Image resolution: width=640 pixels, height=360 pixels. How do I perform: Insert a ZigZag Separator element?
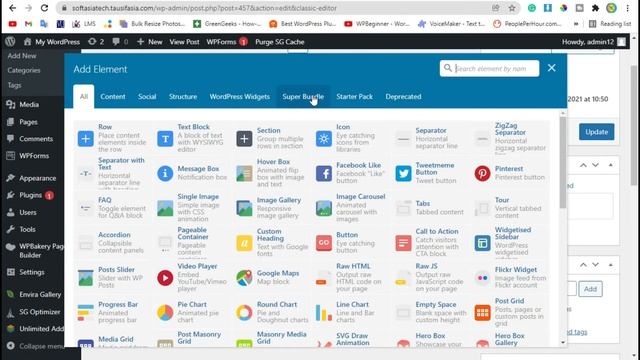[509, 138]
